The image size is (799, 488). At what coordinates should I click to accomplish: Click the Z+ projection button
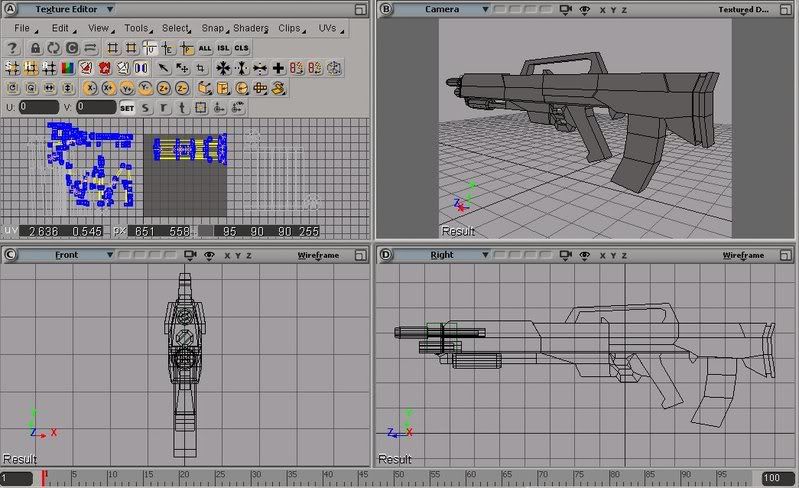[164, 88]
